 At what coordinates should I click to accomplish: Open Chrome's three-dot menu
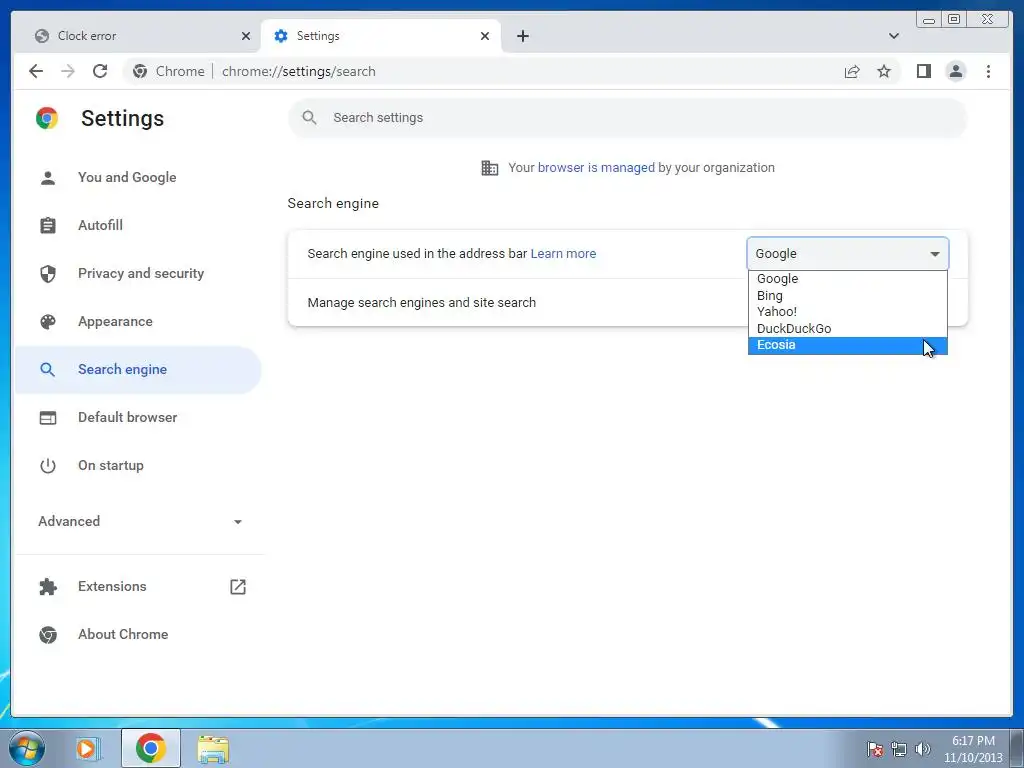(x=989, y=71)
